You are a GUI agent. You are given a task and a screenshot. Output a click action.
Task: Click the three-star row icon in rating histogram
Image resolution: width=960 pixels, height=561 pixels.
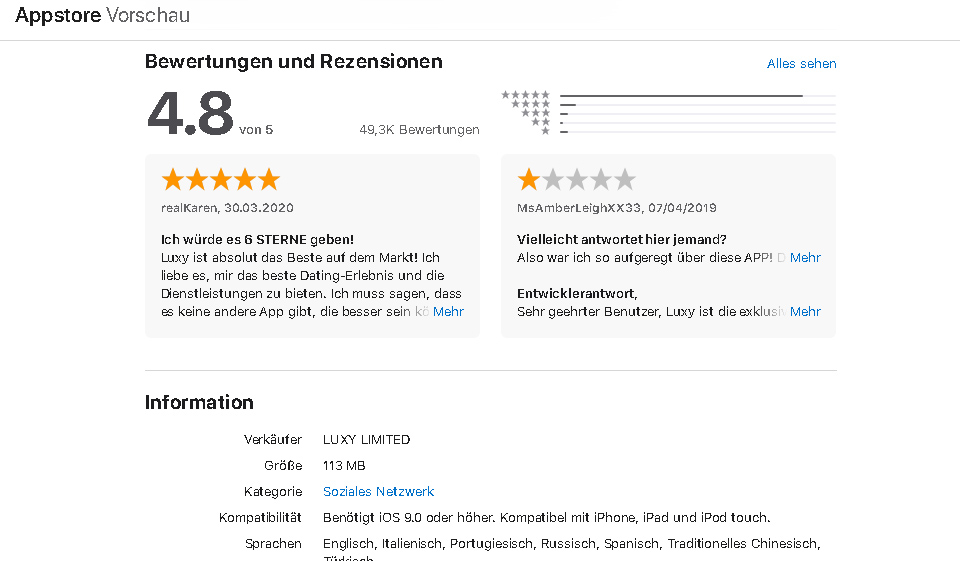click(x=535, y=113)
